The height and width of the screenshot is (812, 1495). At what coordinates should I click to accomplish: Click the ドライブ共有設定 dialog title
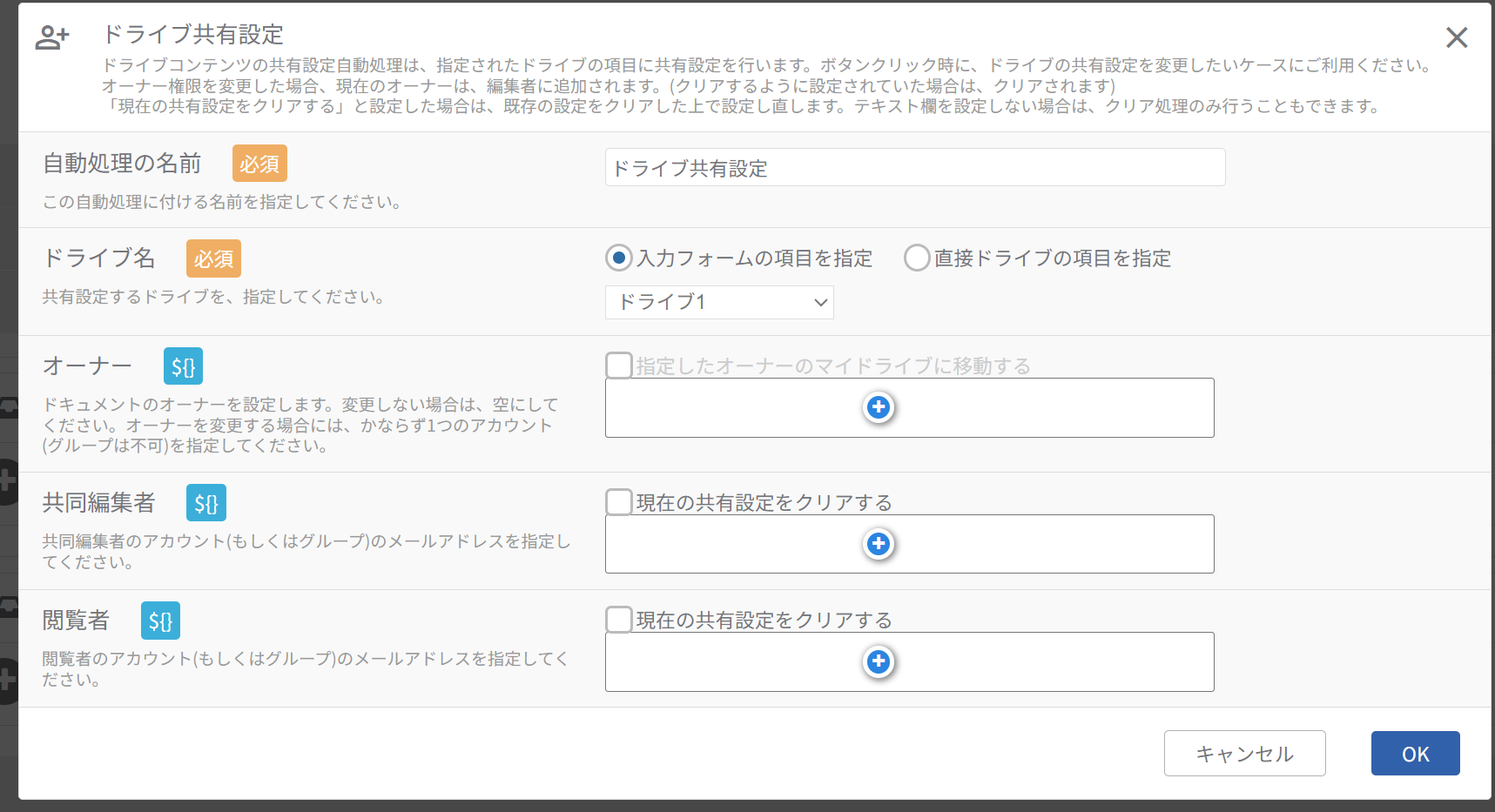tap(193, 35)
